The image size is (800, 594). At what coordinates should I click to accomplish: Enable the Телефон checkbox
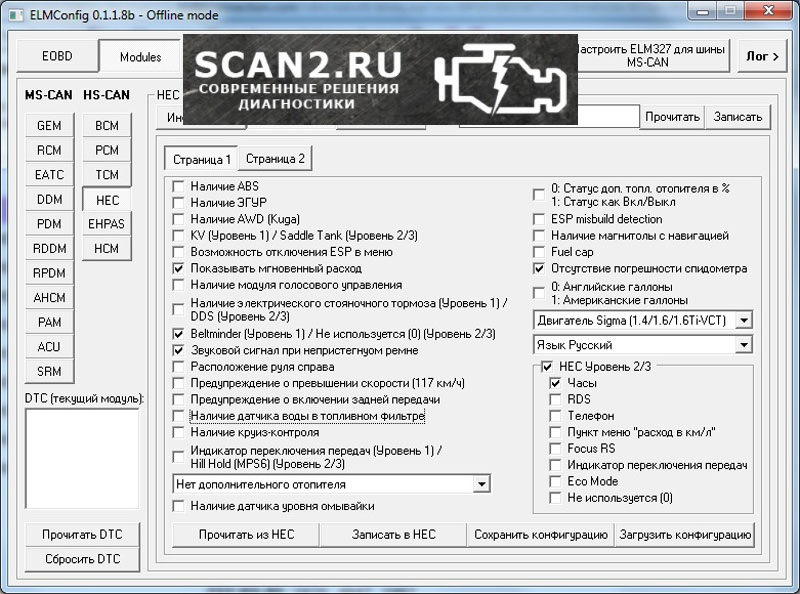[555, 415]
